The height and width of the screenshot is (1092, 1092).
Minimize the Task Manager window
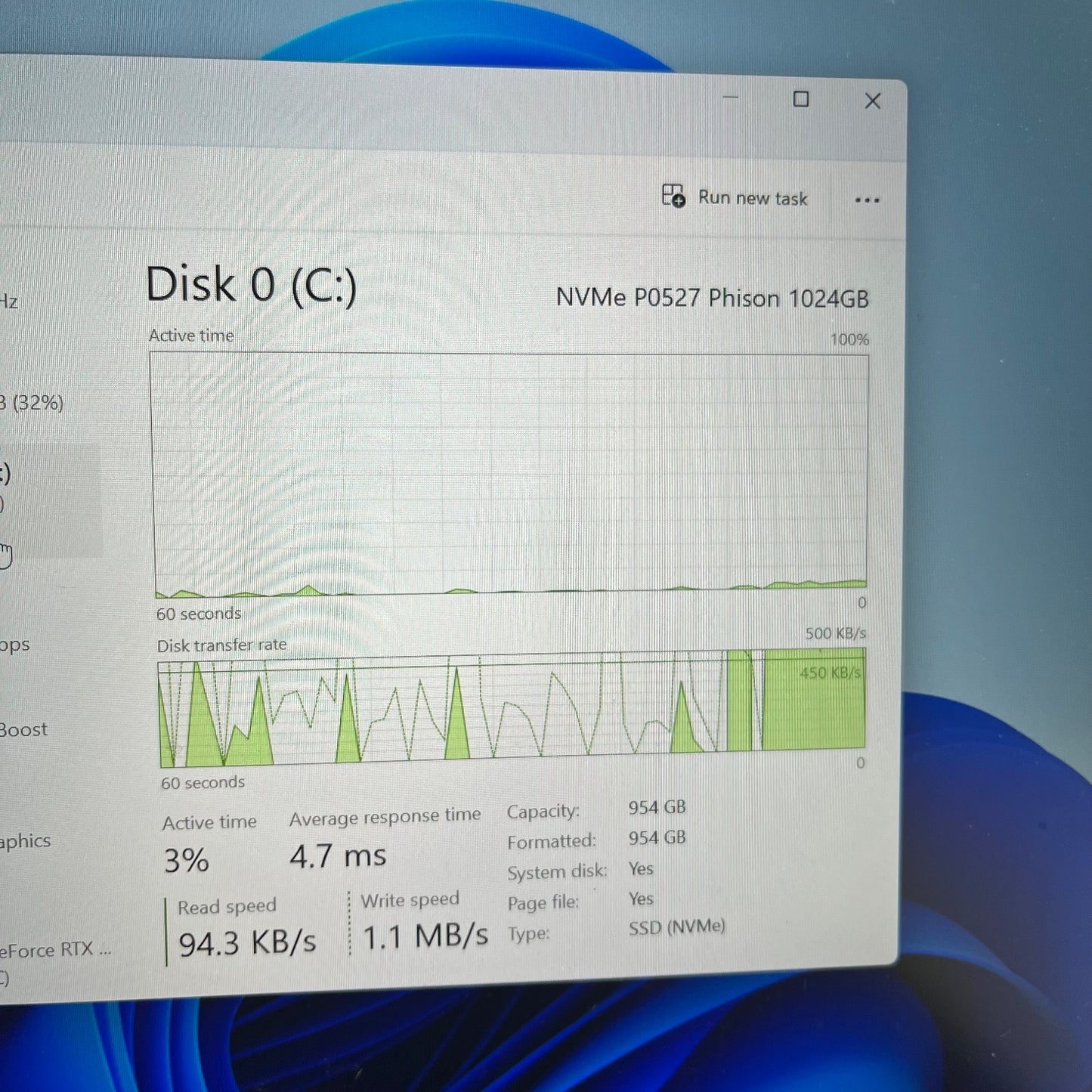pos(730,98)
